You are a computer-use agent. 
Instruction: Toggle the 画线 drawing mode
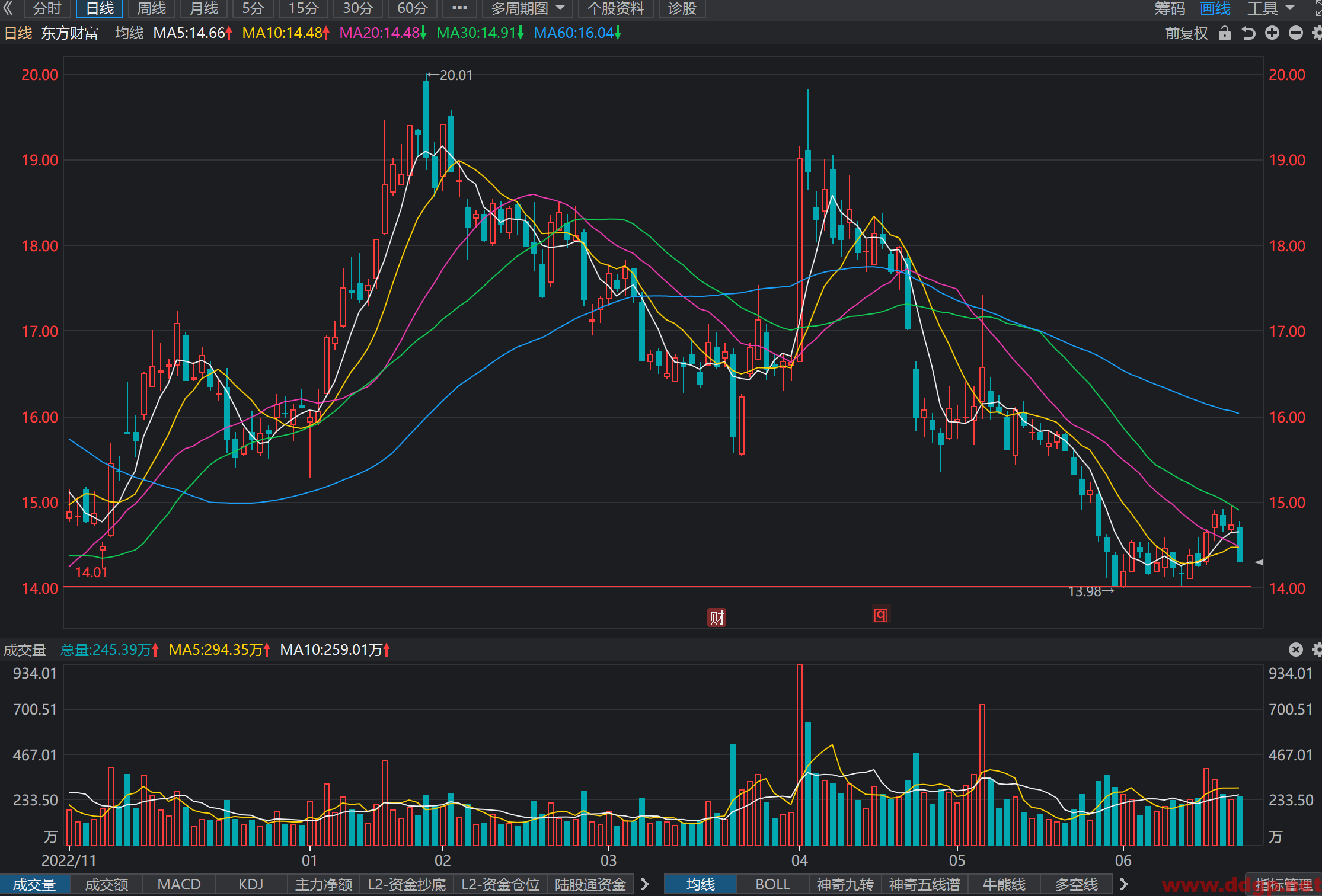(1215, 8)
